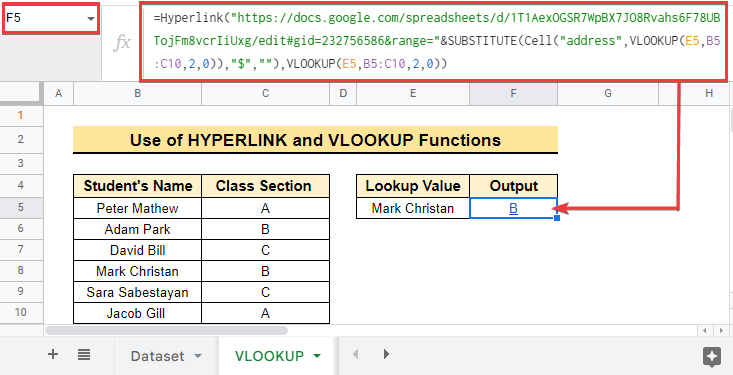Screen dimensions: 733x375
Task: Click the horizontal scrollbar thumb
Action: point(166,331)
